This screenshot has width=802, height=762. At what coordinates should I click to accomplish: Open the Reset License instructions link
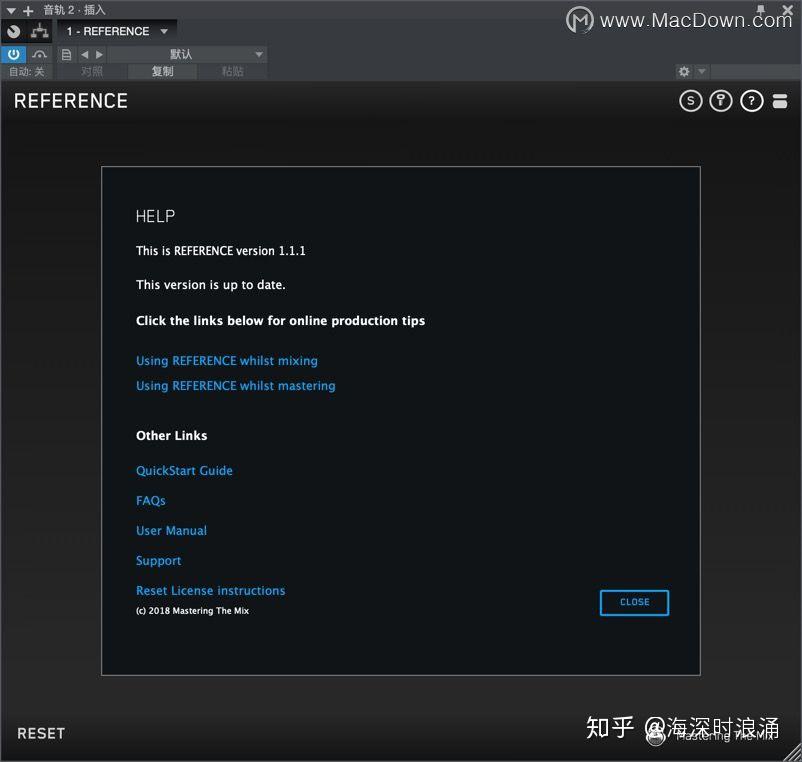211,591
